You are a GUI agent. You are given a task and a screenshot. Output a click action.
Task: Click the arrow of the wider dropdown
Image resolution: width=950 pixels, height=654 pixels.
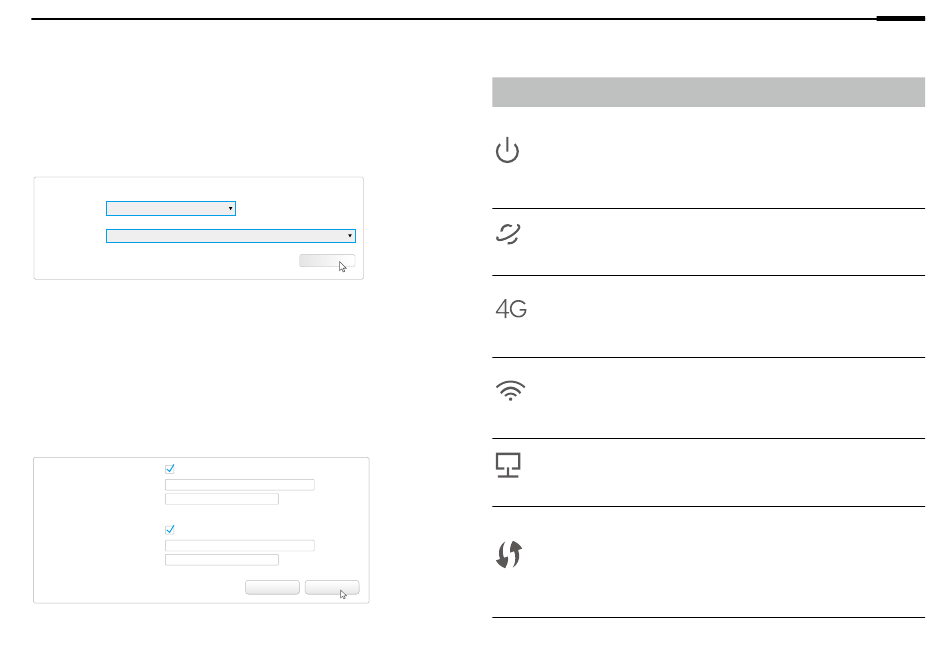350,236
